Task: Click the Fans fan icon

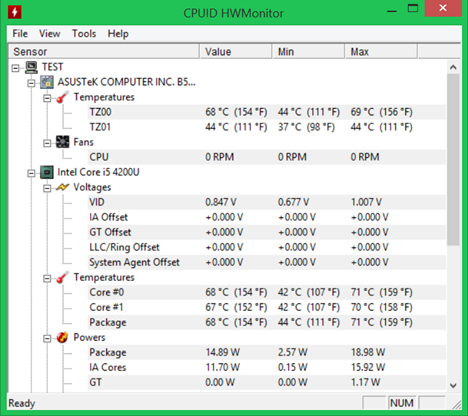Action: click(63, 142)
